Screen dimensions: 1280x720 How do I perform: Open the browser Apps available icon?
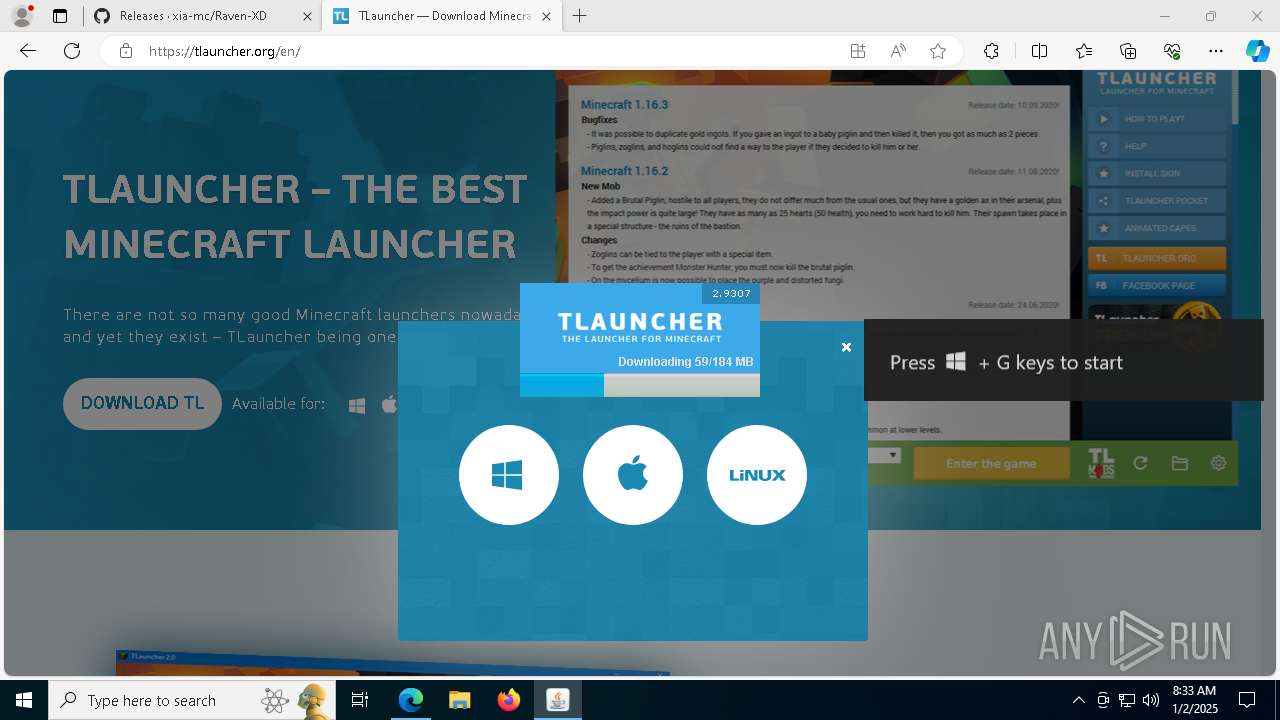(858, 51)
